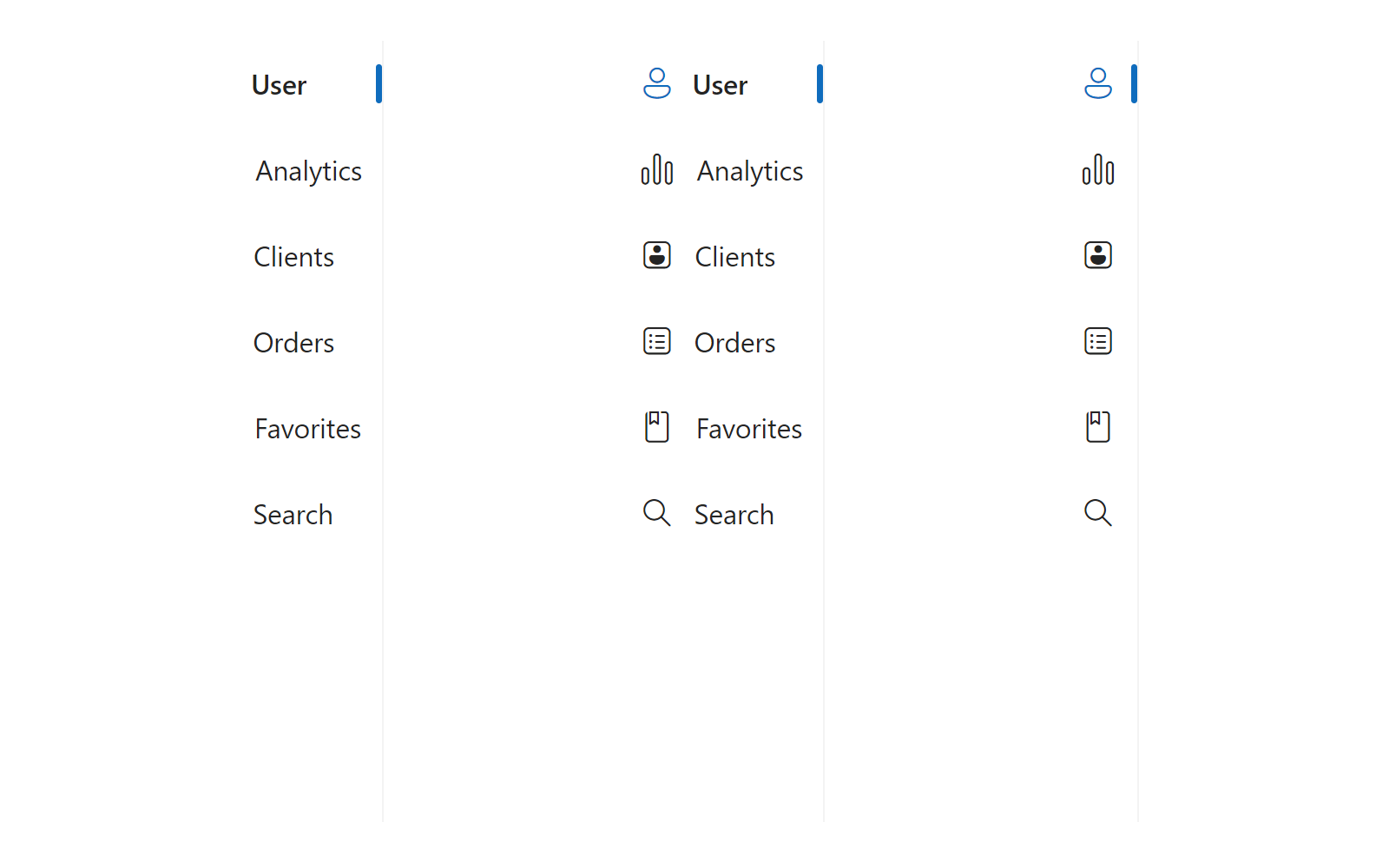Select the bar chart icon in the icon-only list

(x=1098, y=169)
